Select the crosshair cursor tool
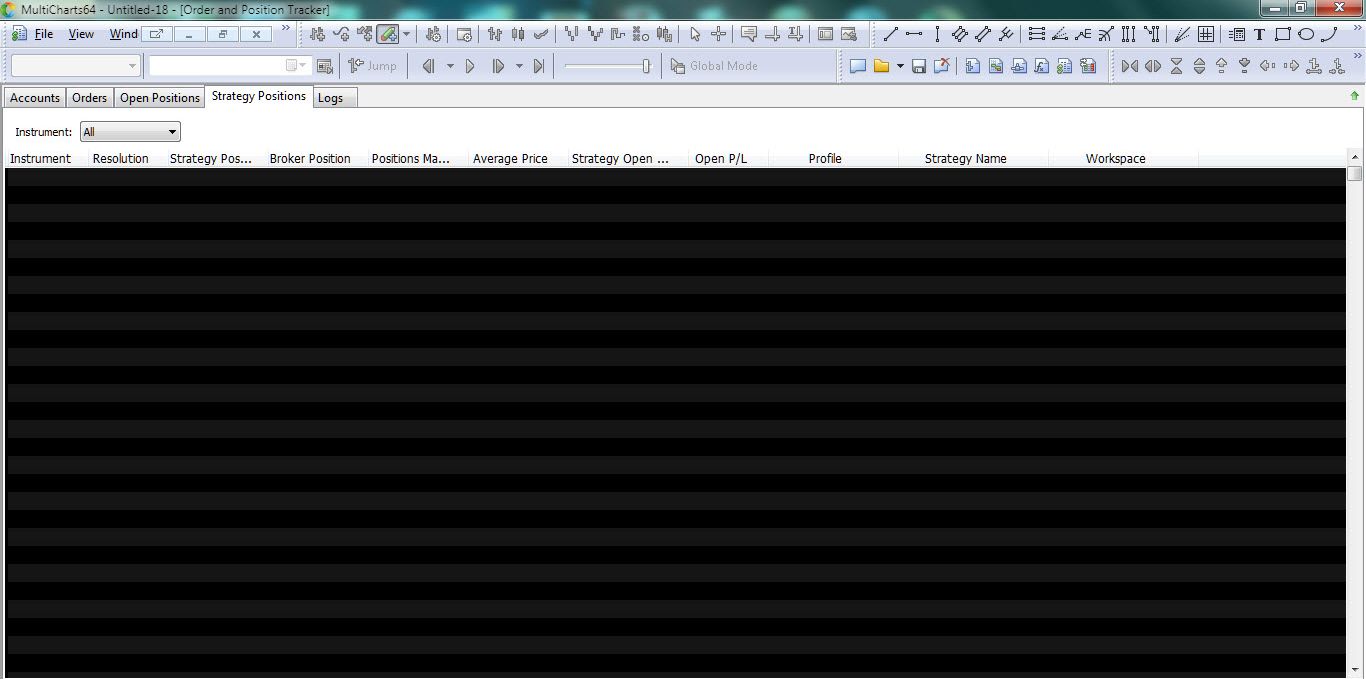1366x679 pixels. 718,34
